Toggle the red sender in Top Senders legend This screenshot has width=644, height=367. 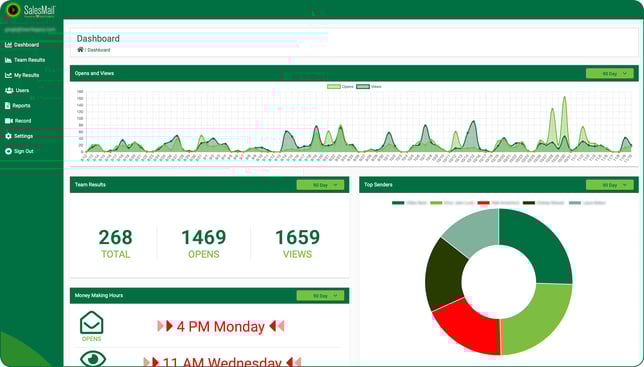pyautogui.click(x=499, y=203)
